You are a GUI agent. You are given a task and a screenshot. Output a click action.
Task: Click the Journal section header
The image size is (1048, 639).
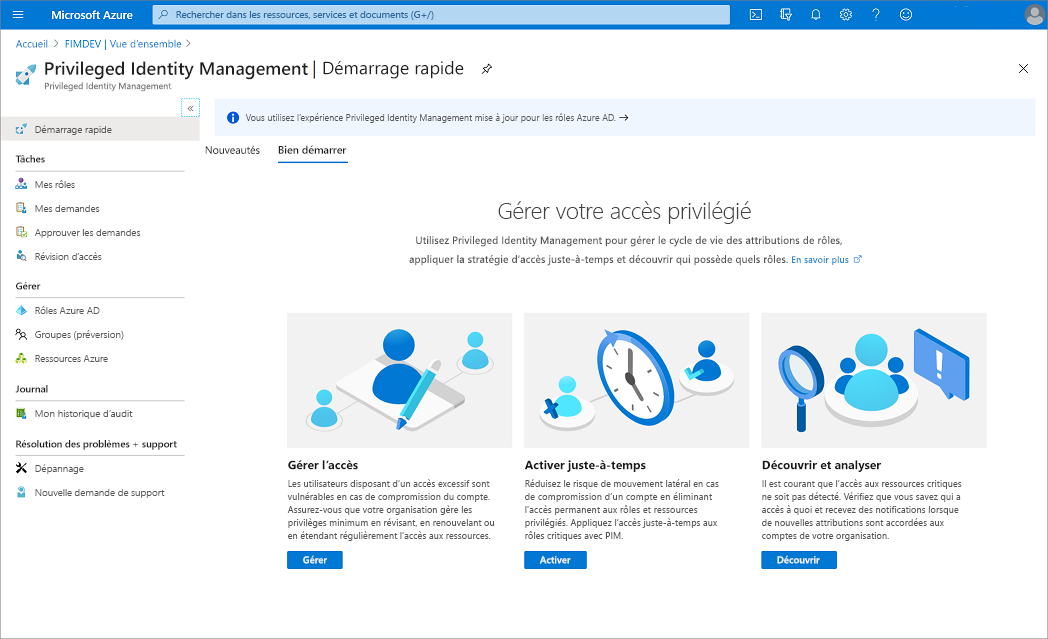[x=31, y=389]
